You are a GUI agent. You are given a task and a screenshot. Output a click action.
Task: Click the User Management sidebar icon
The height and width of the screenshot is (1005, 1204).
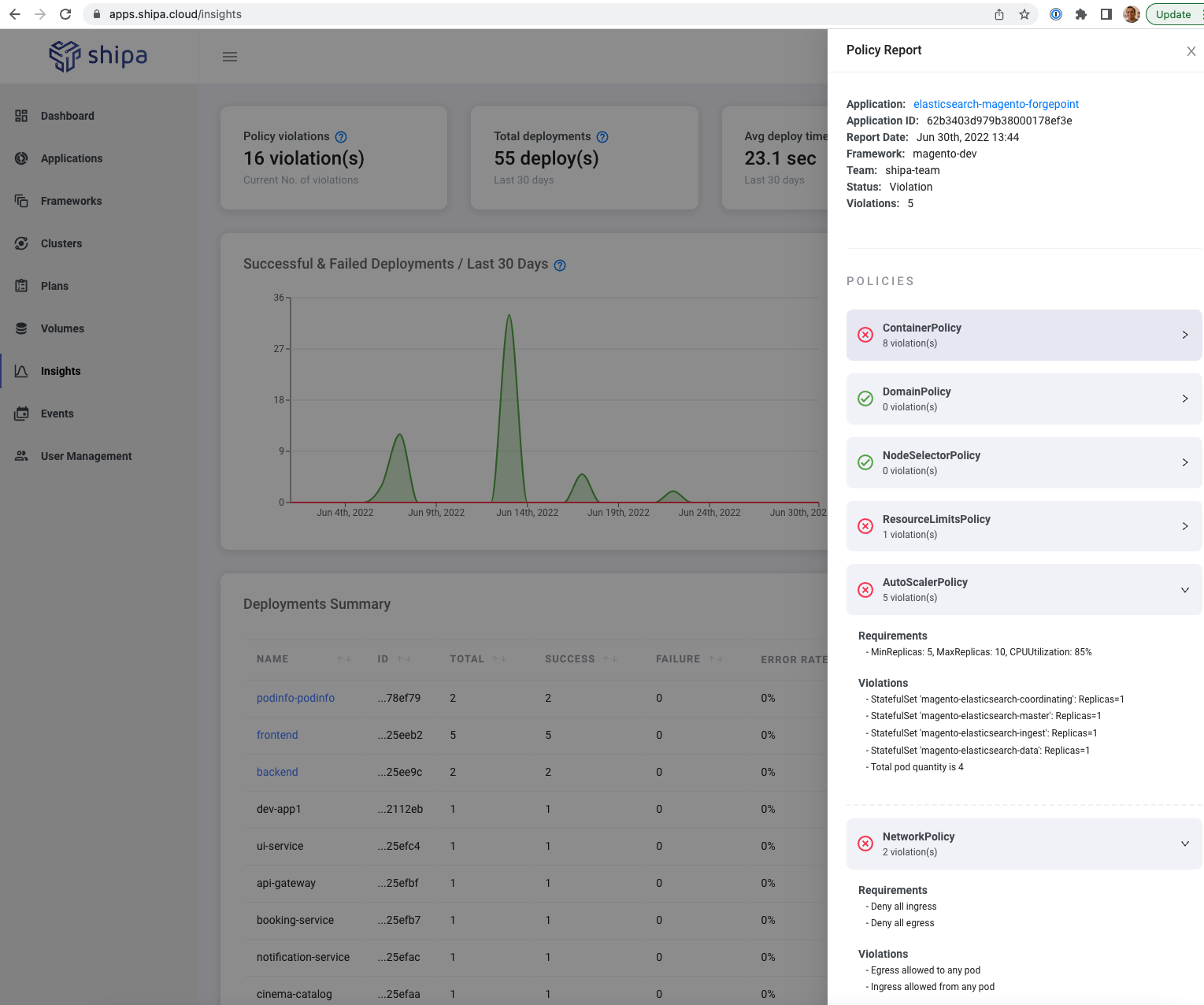21,456
